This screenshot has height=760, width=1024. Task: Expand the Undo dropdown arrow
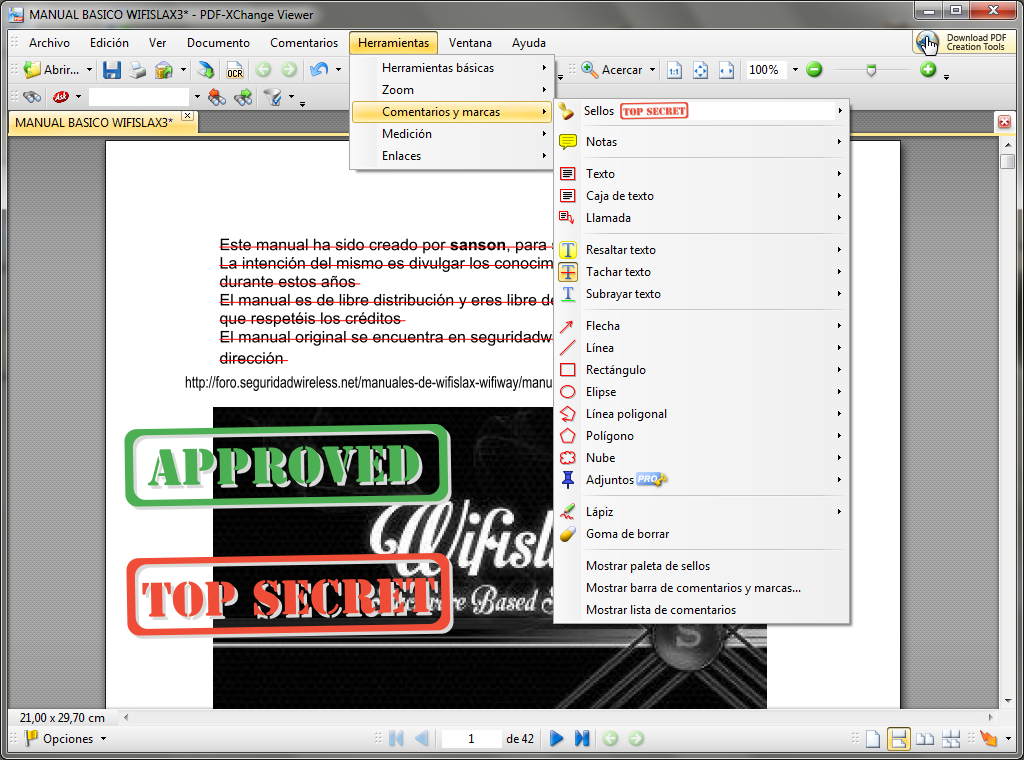(338, 70)
